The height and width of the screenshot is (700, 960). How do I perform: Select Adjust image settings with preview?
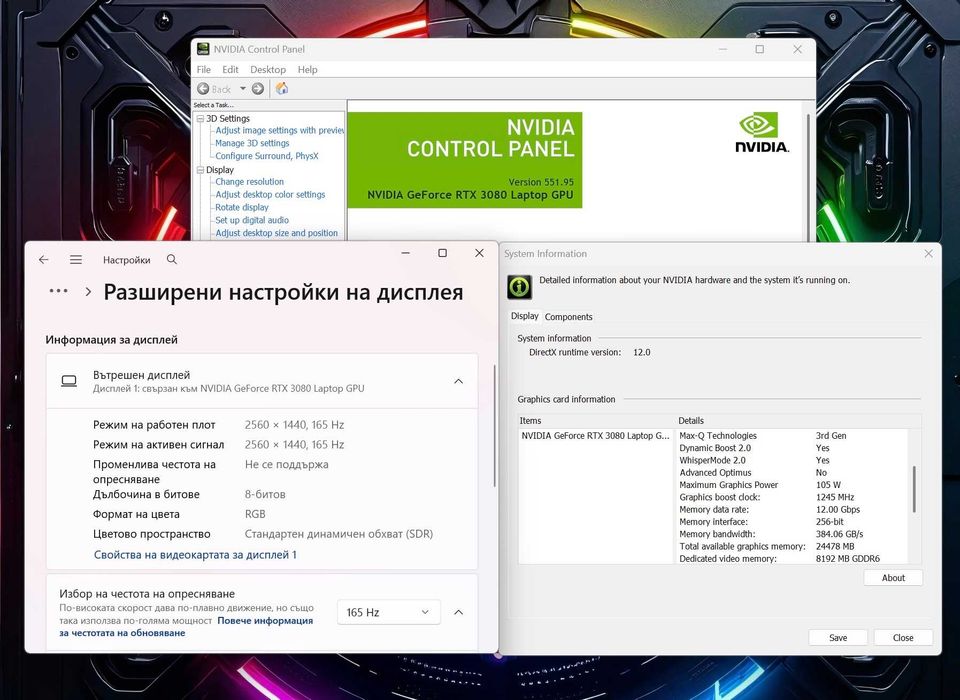coord(280,130)
